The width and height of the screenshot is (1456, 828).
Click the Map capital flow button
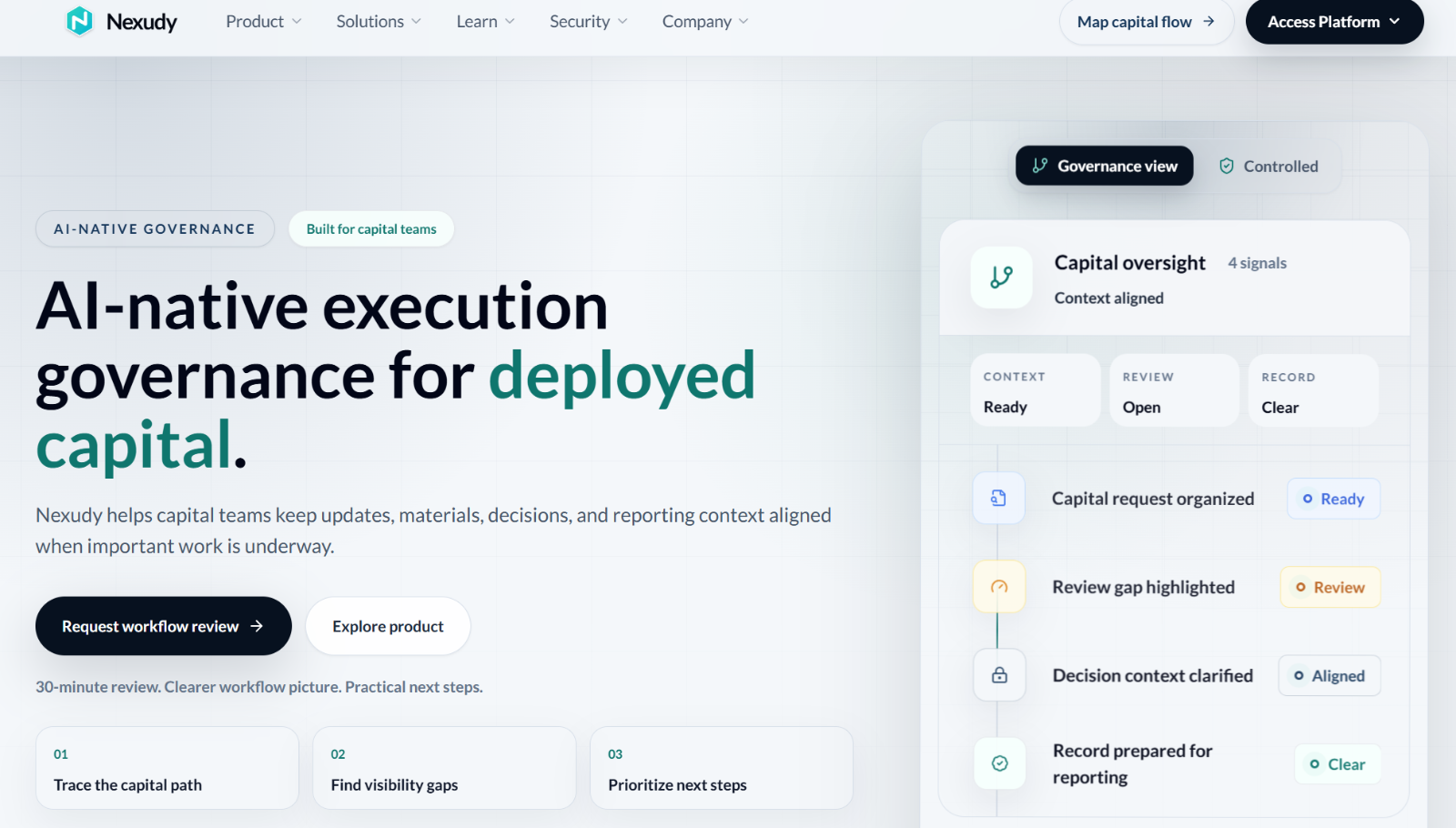[x=1146, y=21]
